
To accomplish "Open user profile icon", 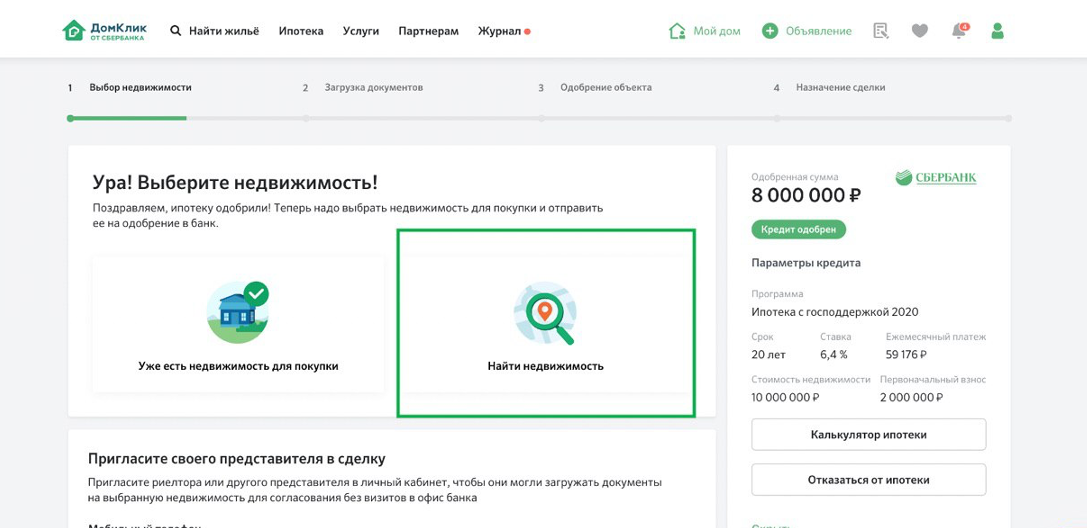I will coord(998,31).
